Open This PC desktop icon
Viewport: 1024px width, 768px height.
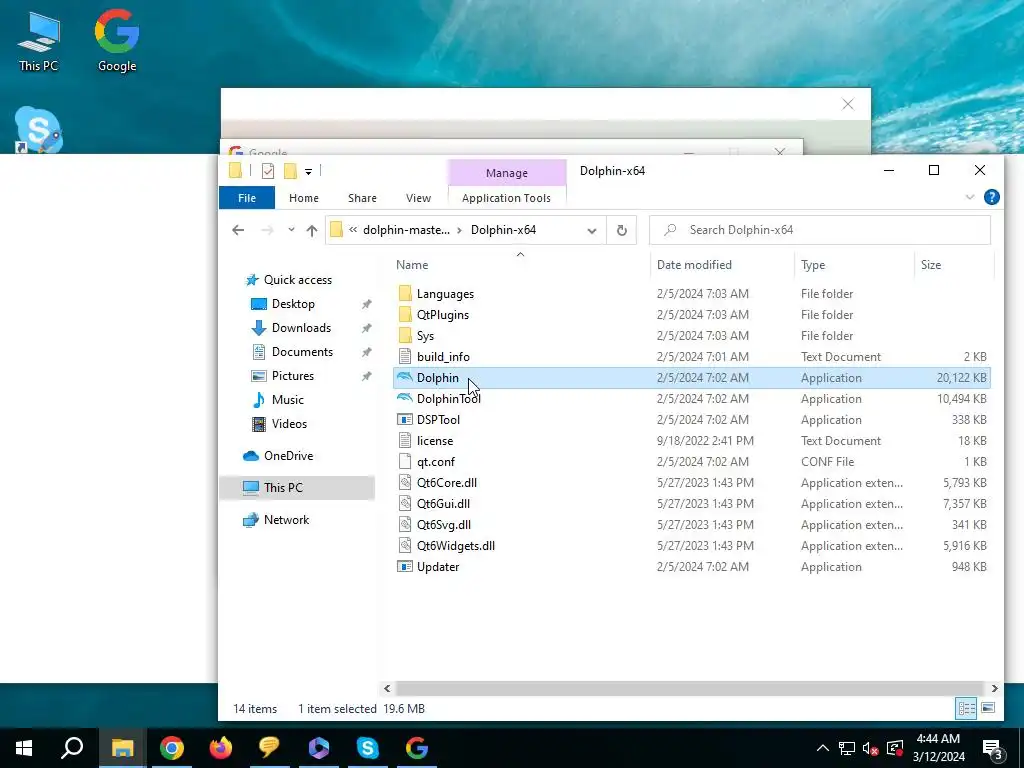coord(39,40)
